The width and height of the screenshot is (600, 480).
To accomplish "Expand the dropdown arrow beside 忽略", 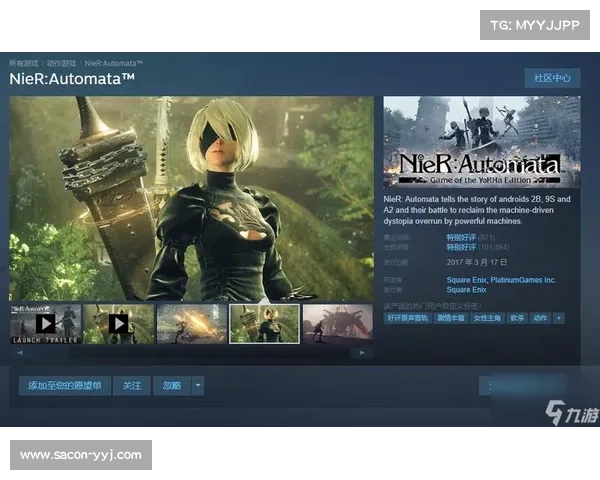I will click(198, 385).
